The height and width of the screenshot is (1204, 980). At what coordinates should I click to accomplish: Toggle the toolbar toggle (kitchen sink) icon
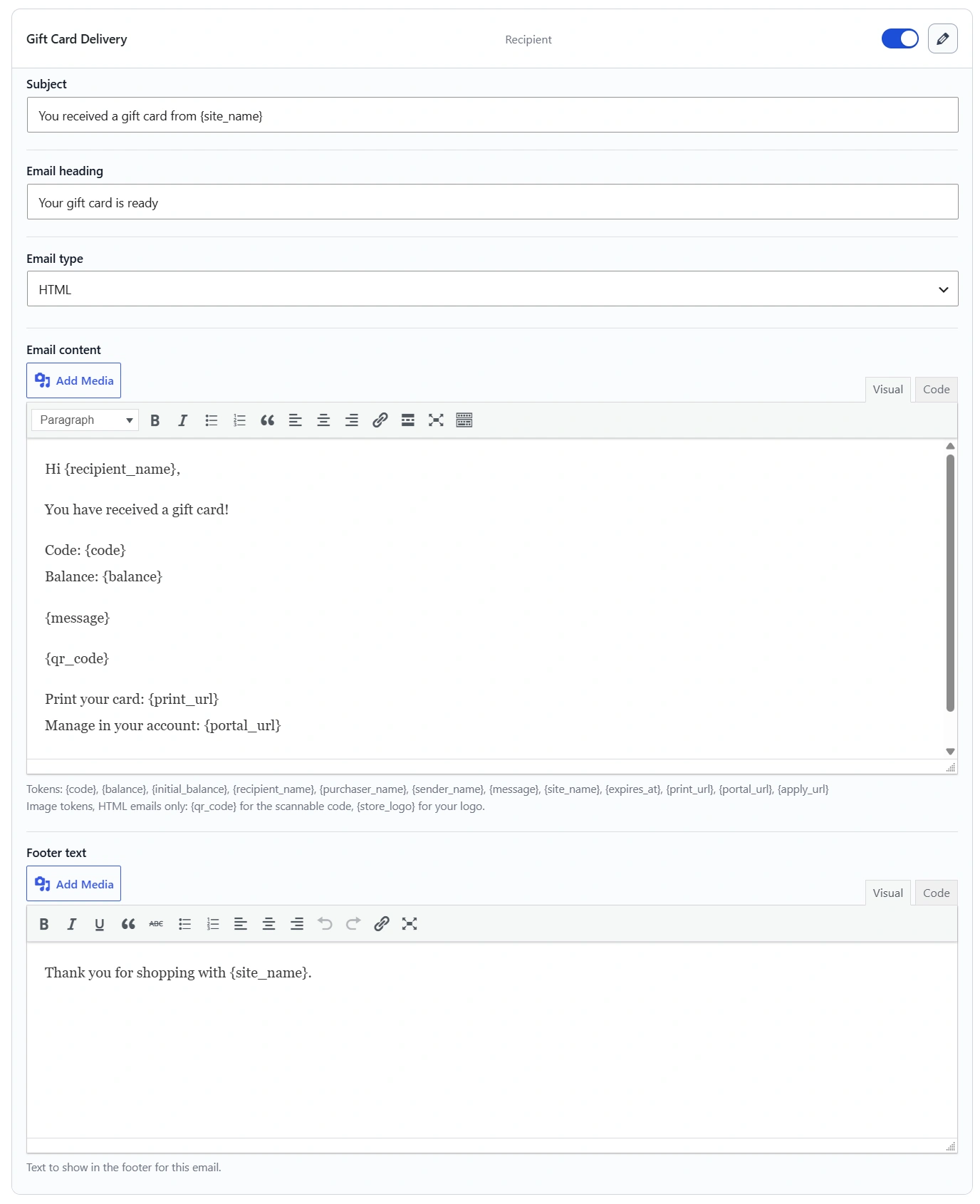click(464, 420)
